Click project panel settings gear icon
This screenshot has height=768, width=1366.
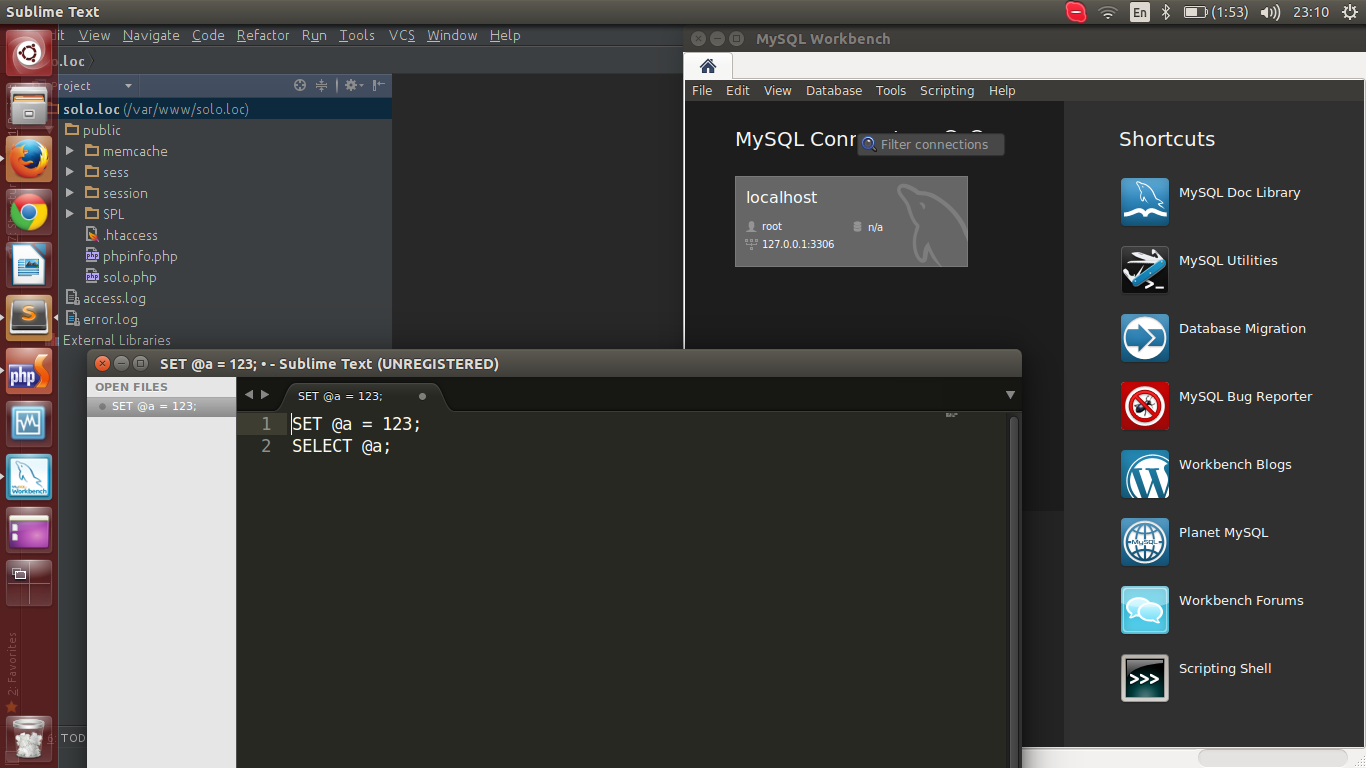pyautogui.click(x=352, y=86)
